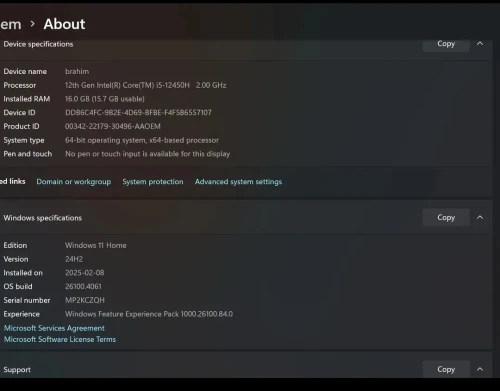Copy the Windows specifications
Image resolution: width=500 pixels, height=391 pixels.
click(x=446, y=217)
